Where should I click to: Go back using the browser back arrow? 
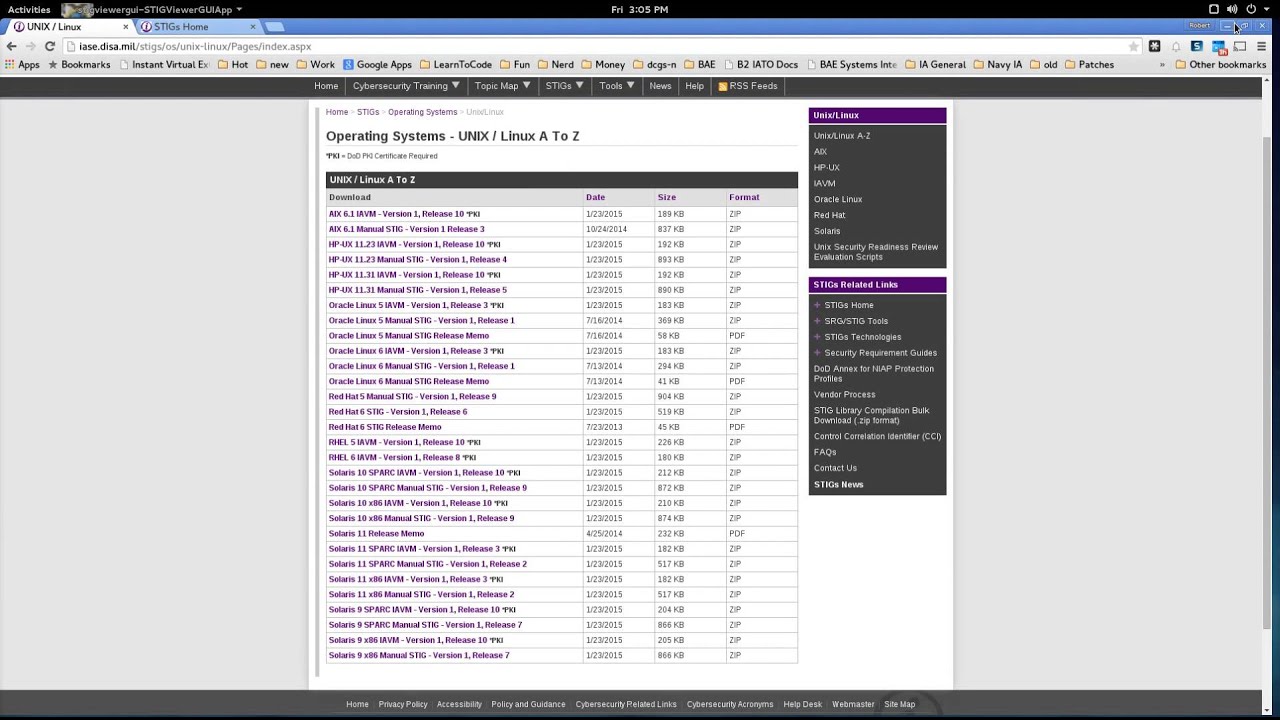tap(11, 46)
